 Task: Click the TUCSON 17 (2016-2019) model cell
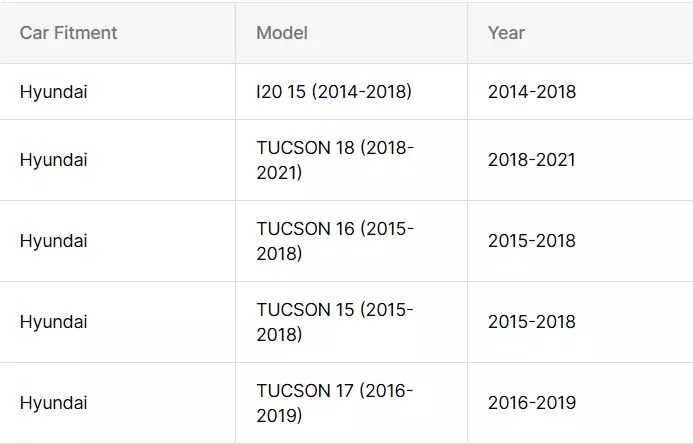tap(335, 403)
